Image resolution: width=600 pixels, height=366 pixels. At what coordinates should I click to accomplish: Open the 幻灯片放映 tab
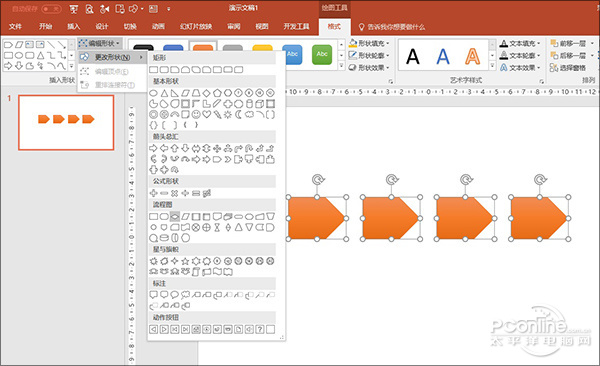pos(196,26)
